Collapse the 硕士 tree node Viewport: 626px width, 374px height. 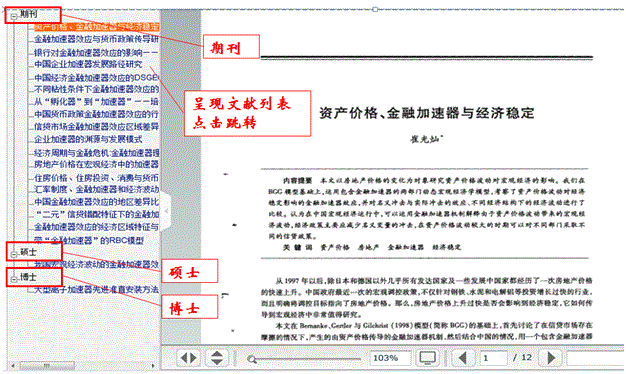tap(14, 254)
